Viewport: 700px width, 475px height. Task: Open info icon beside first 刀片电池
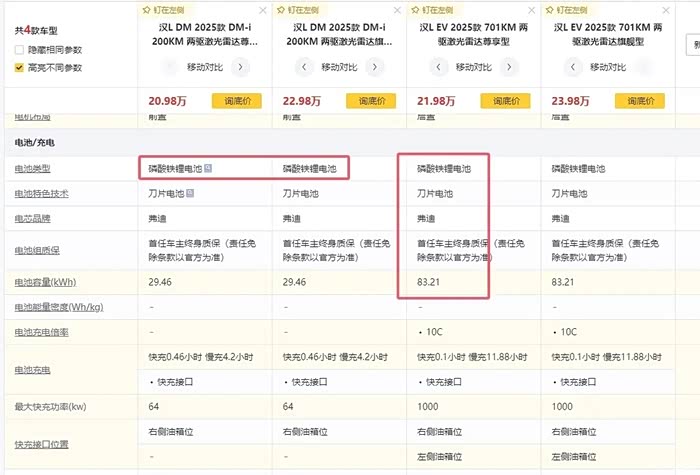click(190, 193)
